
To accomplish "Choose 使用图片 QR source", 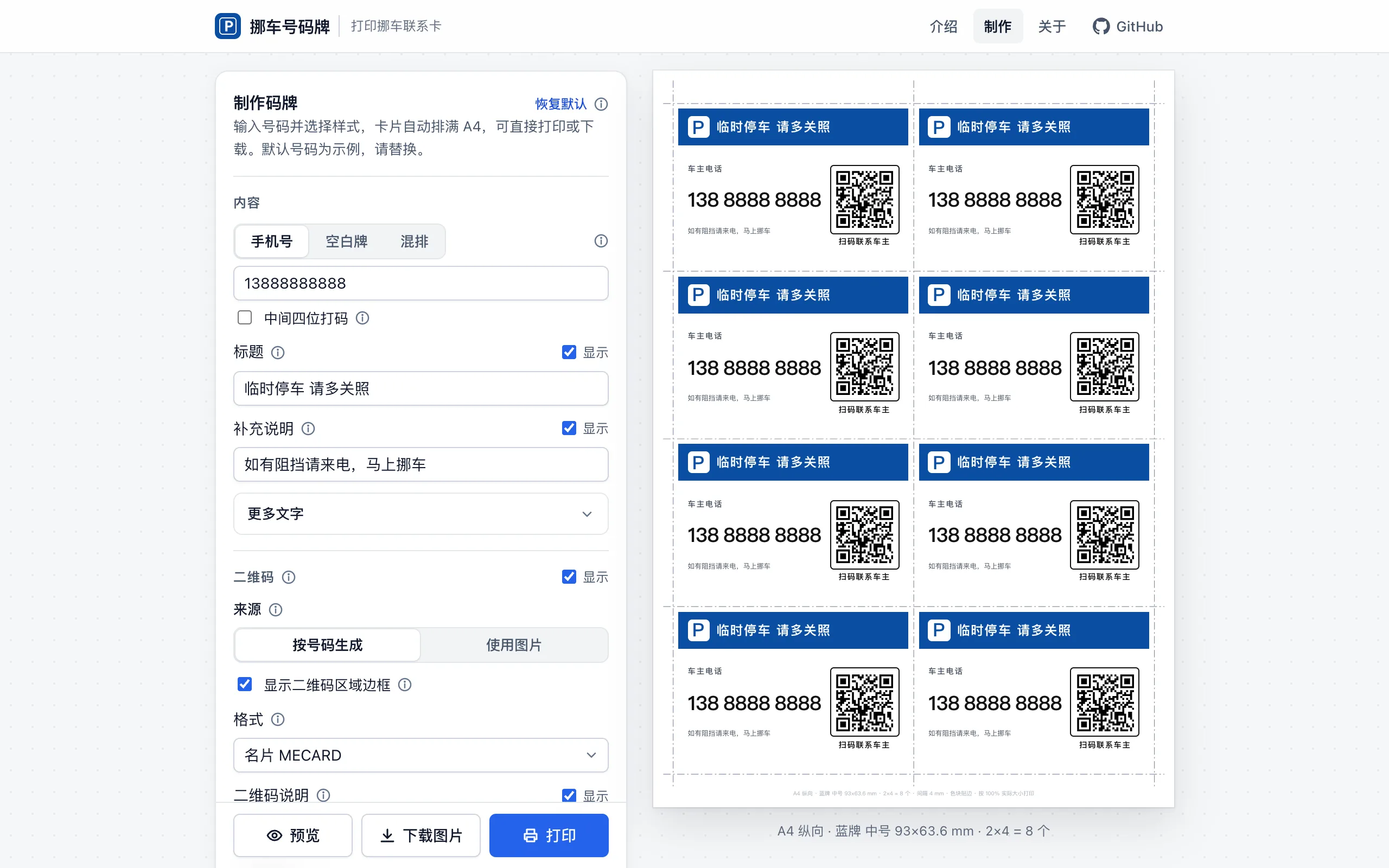I will (514, 644).
